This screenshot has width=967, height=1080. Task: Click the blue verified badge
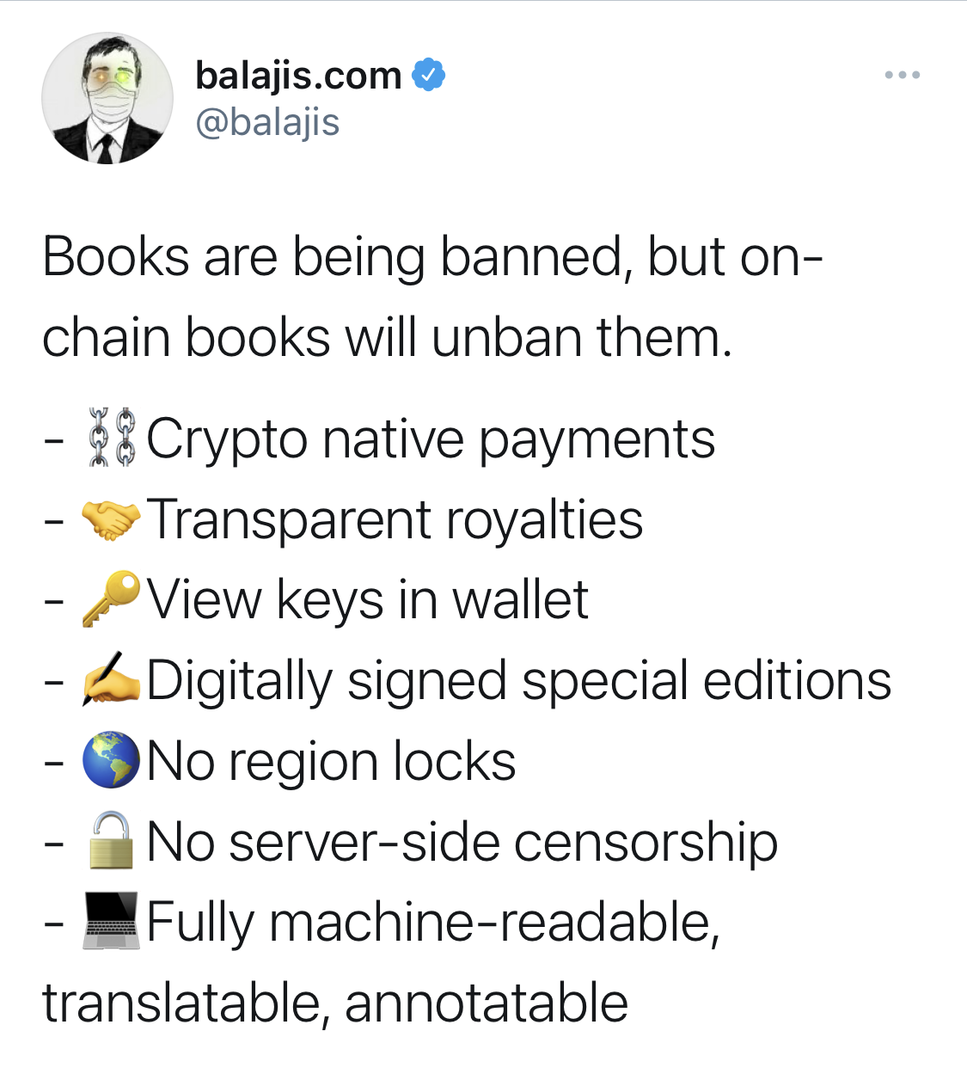click(x=429, y=74)
